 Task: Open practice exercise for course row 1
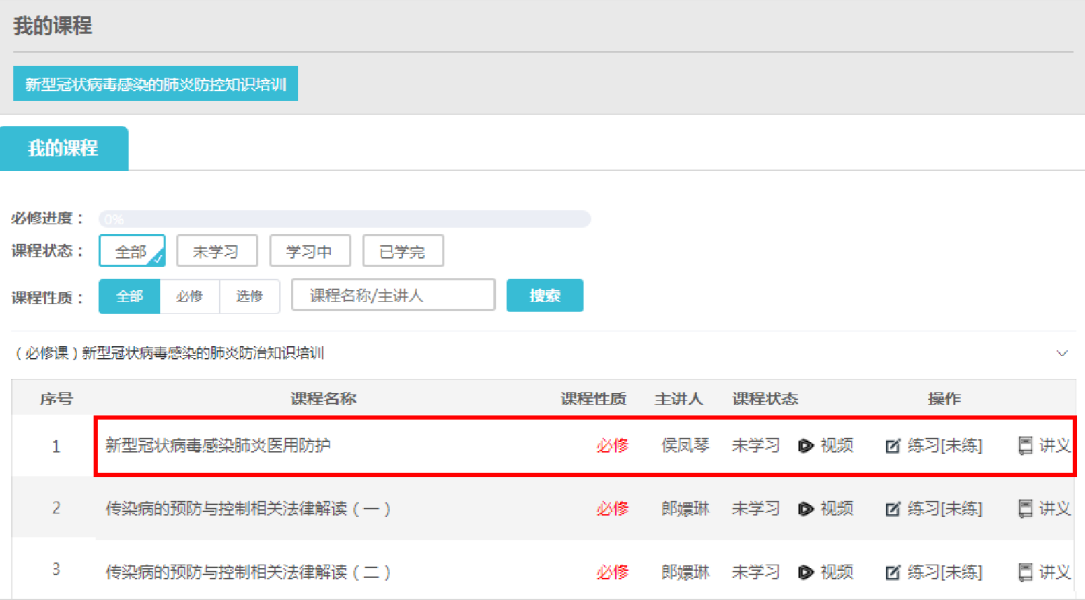coord(934,446)
